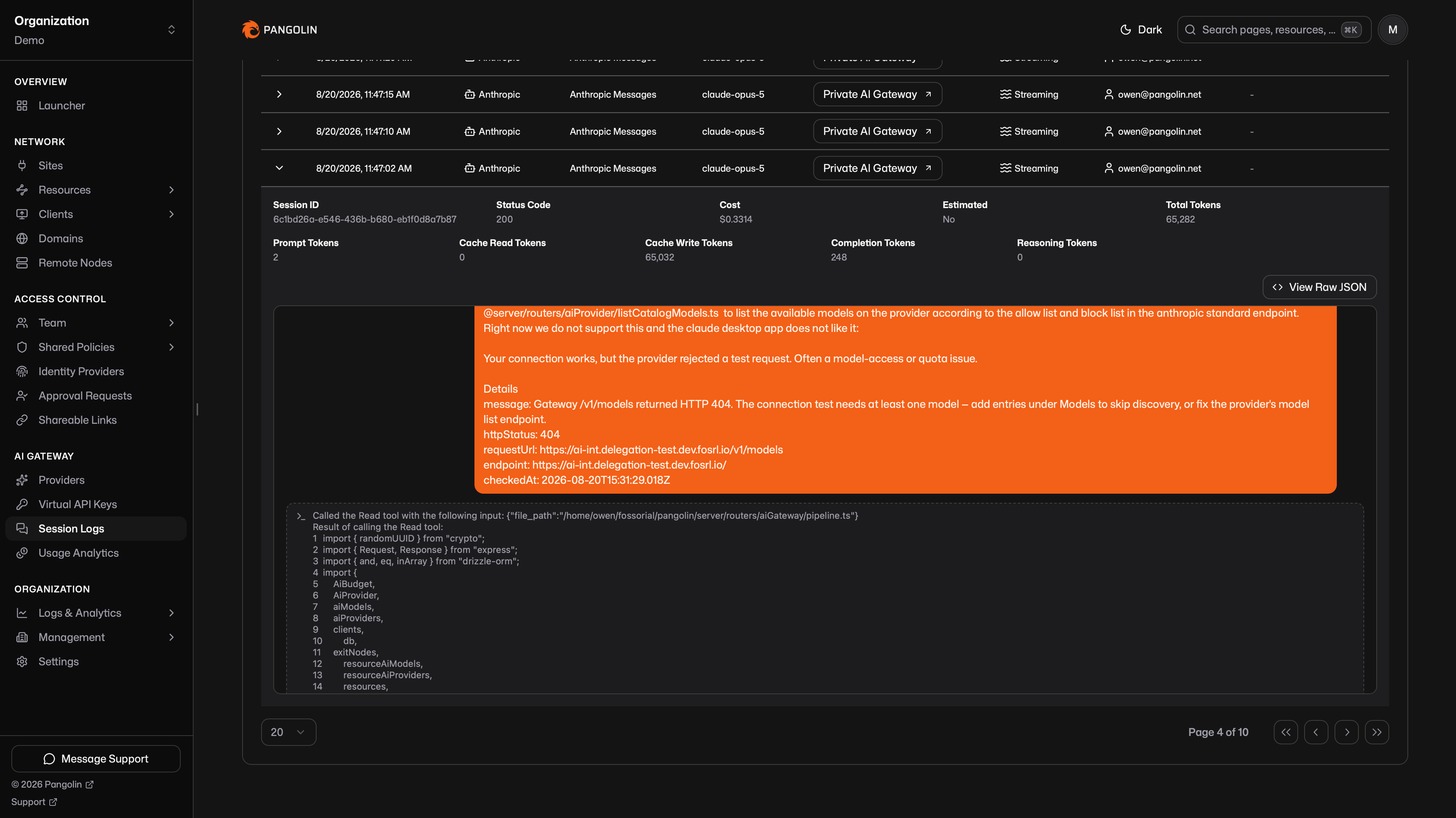1456x818 pixels.
Task: Expand the Team submenu chevron
Action: click(171, 323)
